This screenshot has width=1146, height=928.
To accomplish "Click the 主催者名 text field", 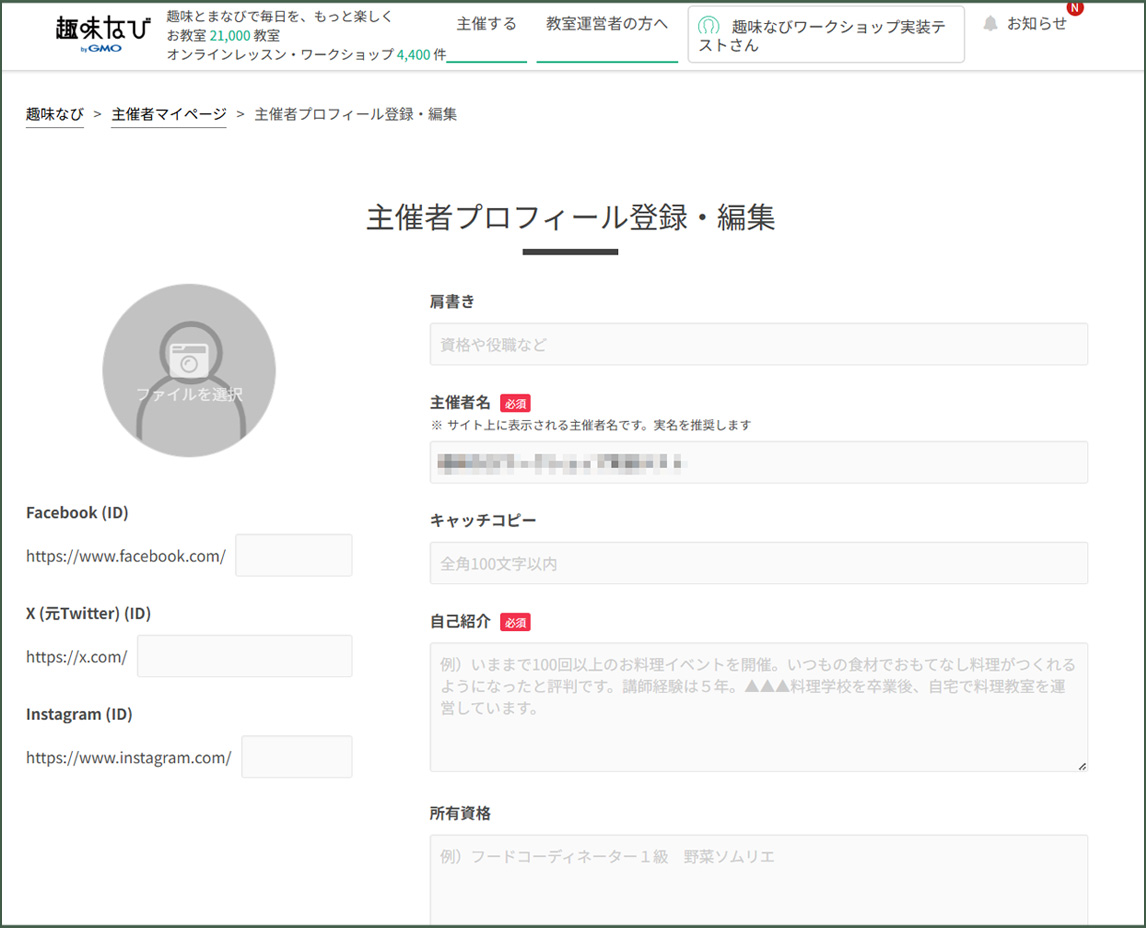I will click(758, 462).
